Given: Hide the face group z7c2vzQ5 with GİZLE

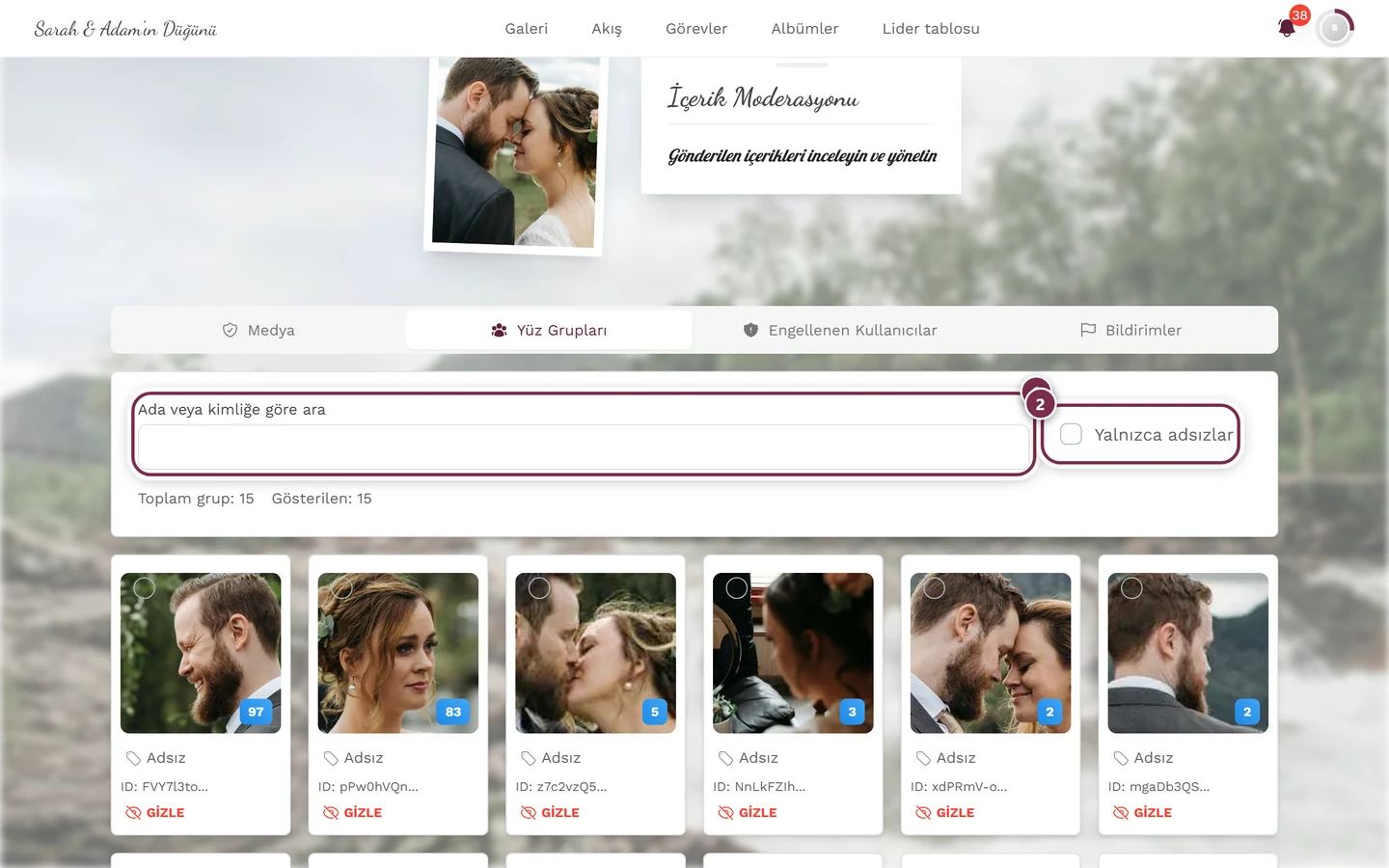Looking at the screenshot, I should click(551, 812).
